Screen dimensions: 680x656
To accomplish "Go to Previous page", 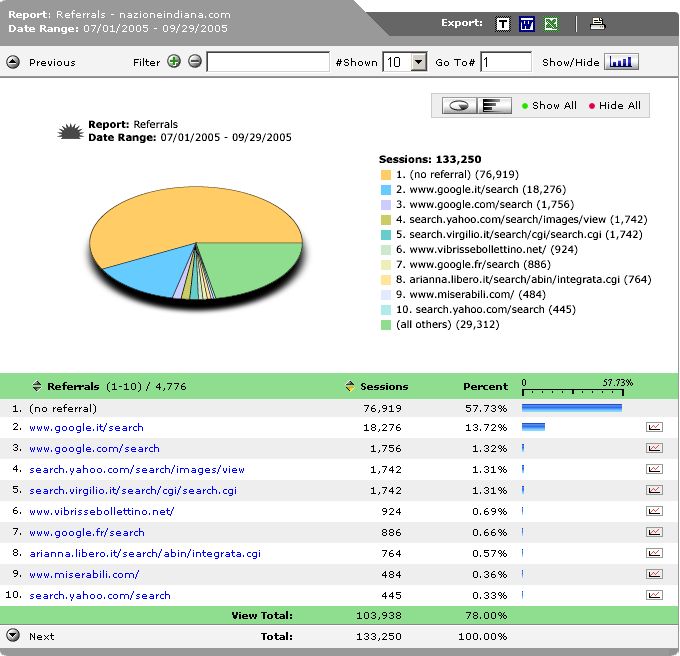I will [12, 62].
